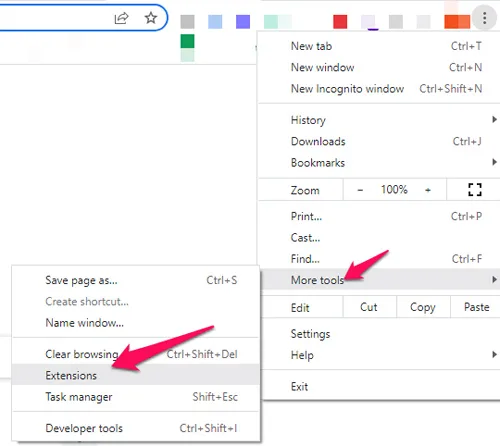The image size is (500, 446).
Task: Click the 100% zoom level value
Action: coord(394,190)
